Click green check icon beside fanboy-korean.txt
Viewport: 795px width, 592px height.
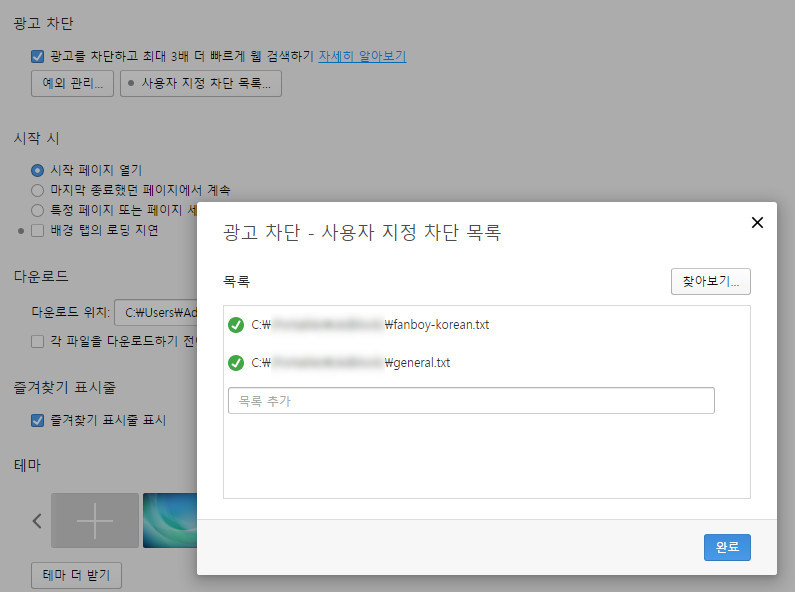[236, 325]
